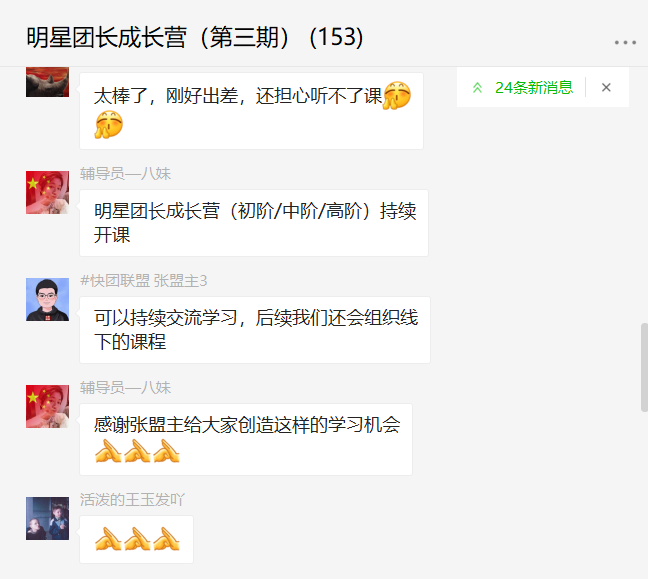Click sender name 活泼的王玉发吖
648x579 pixels.
click(132, 500)
